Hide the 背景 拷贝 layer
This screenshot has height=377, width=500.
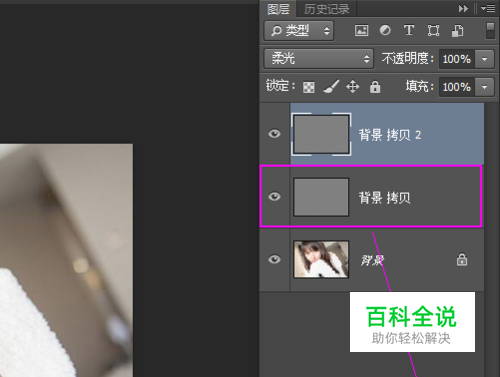point(274,197)
